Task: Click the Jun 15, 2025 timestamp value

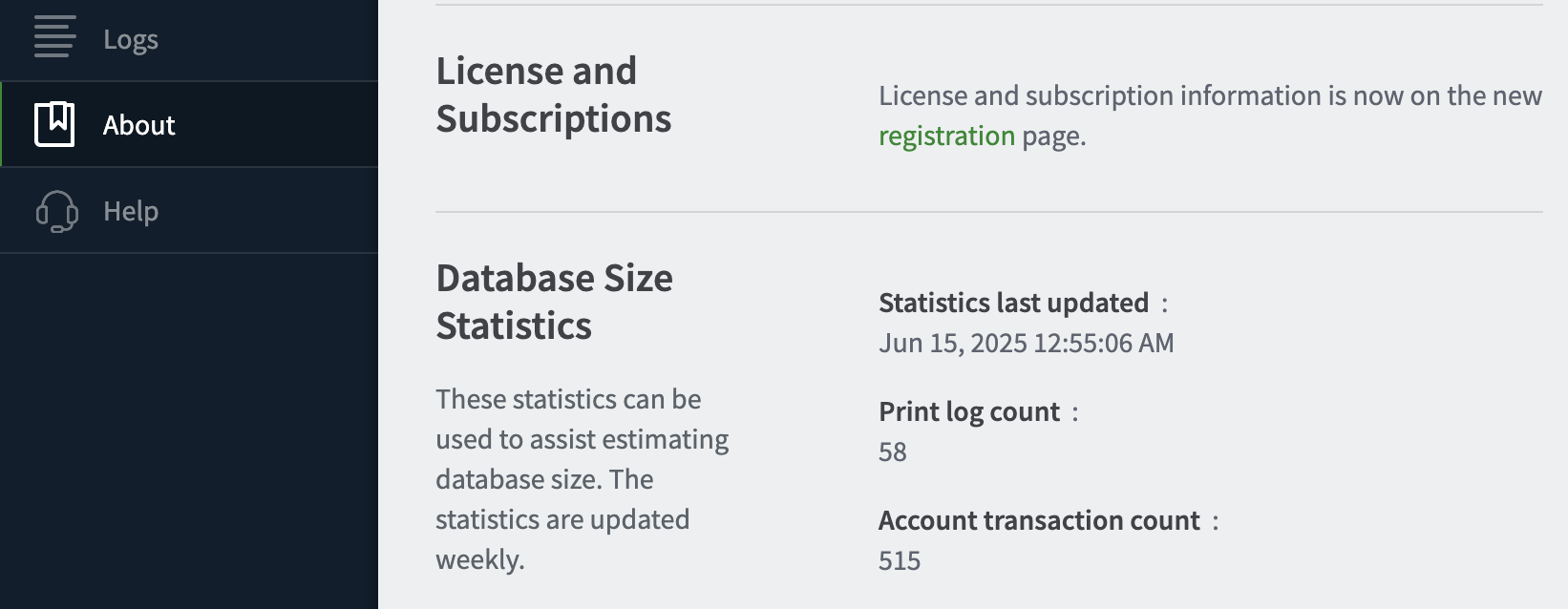Action: click(x=1026, y=343)
